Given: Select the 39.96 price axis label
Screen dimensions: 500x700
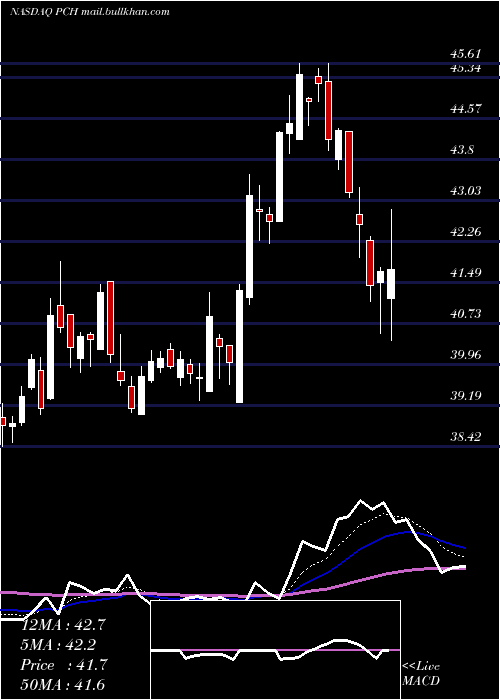Looking at the screenshot, I should click(466, 354).
